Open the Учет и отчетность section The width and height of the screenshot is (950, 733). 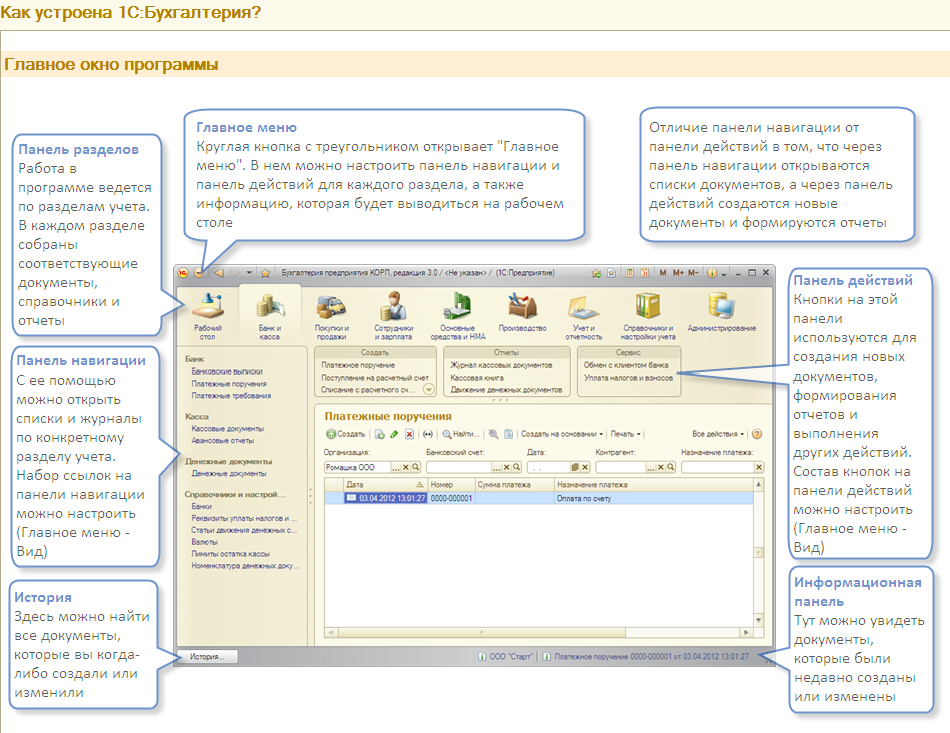[584, 315]
